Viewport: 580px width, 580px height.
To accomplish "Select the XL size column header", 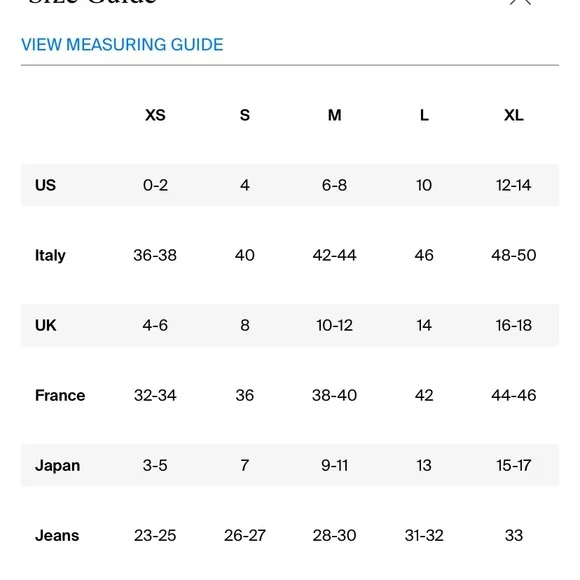I will (514, 115).
